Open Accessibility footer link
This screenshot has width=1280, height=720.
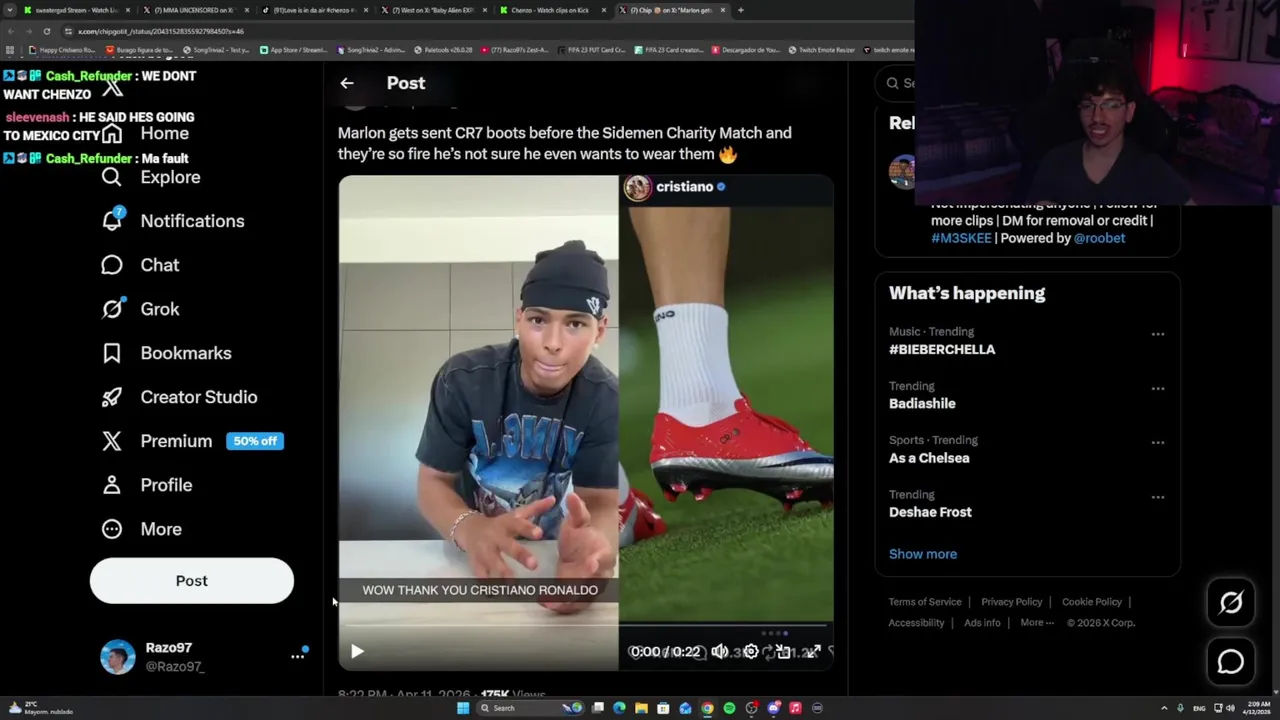(916, 623)
